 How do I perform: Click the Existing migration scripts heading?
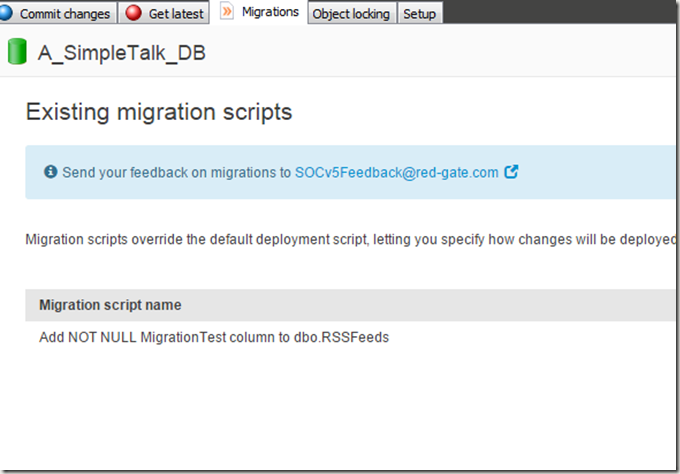[x=159, y=112]
